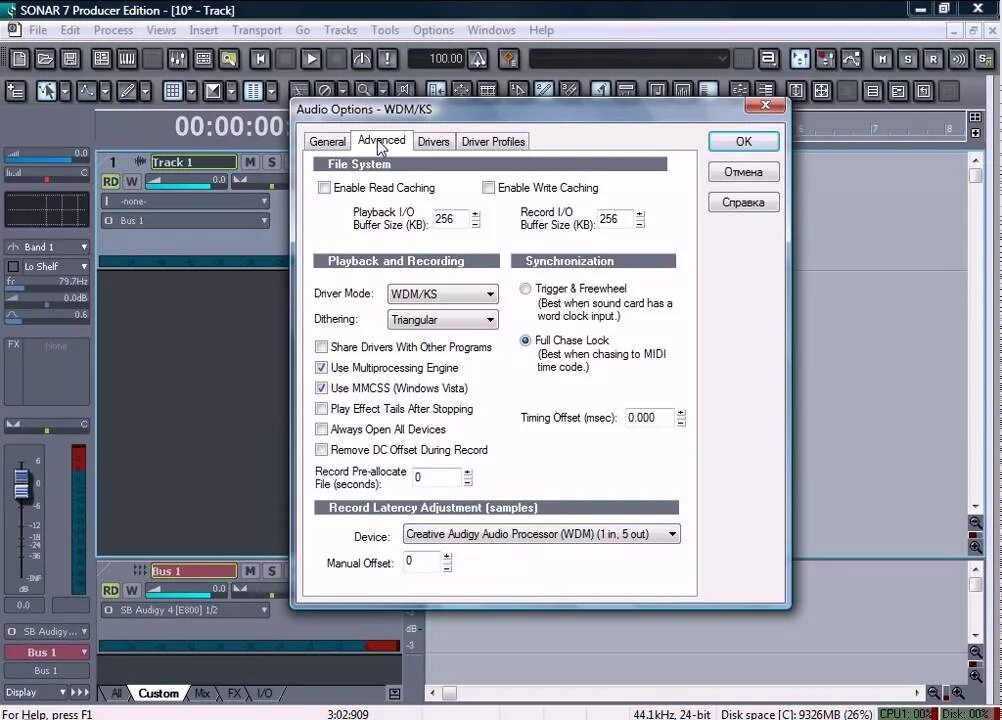1002x720 pixels.
Task: Open the Process menu
Action: pyautogui.click(x=113, y=30)
